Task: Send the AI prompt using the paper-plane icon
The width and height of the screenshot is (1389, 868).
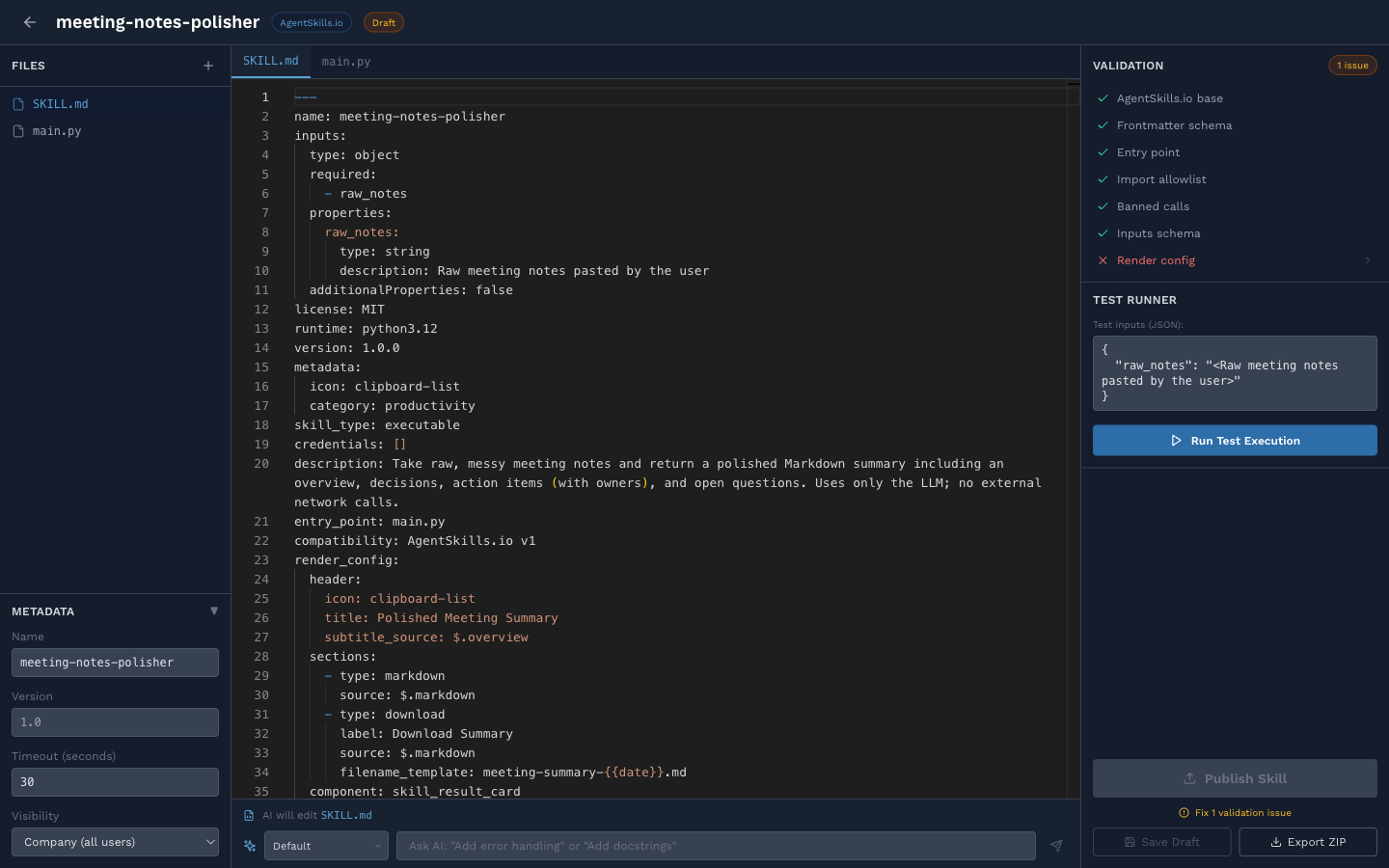Action: [1056, 846]
